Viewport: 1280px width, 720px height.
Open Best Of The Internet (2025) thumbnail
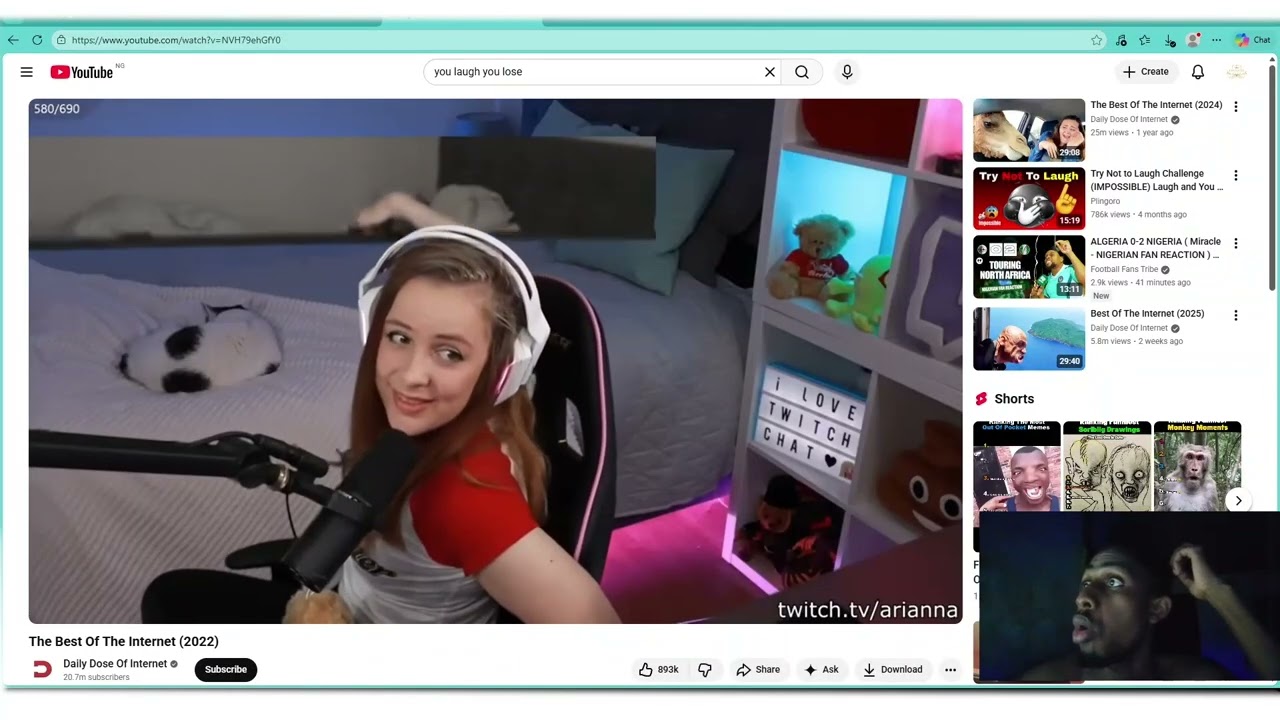[1029, 339]
